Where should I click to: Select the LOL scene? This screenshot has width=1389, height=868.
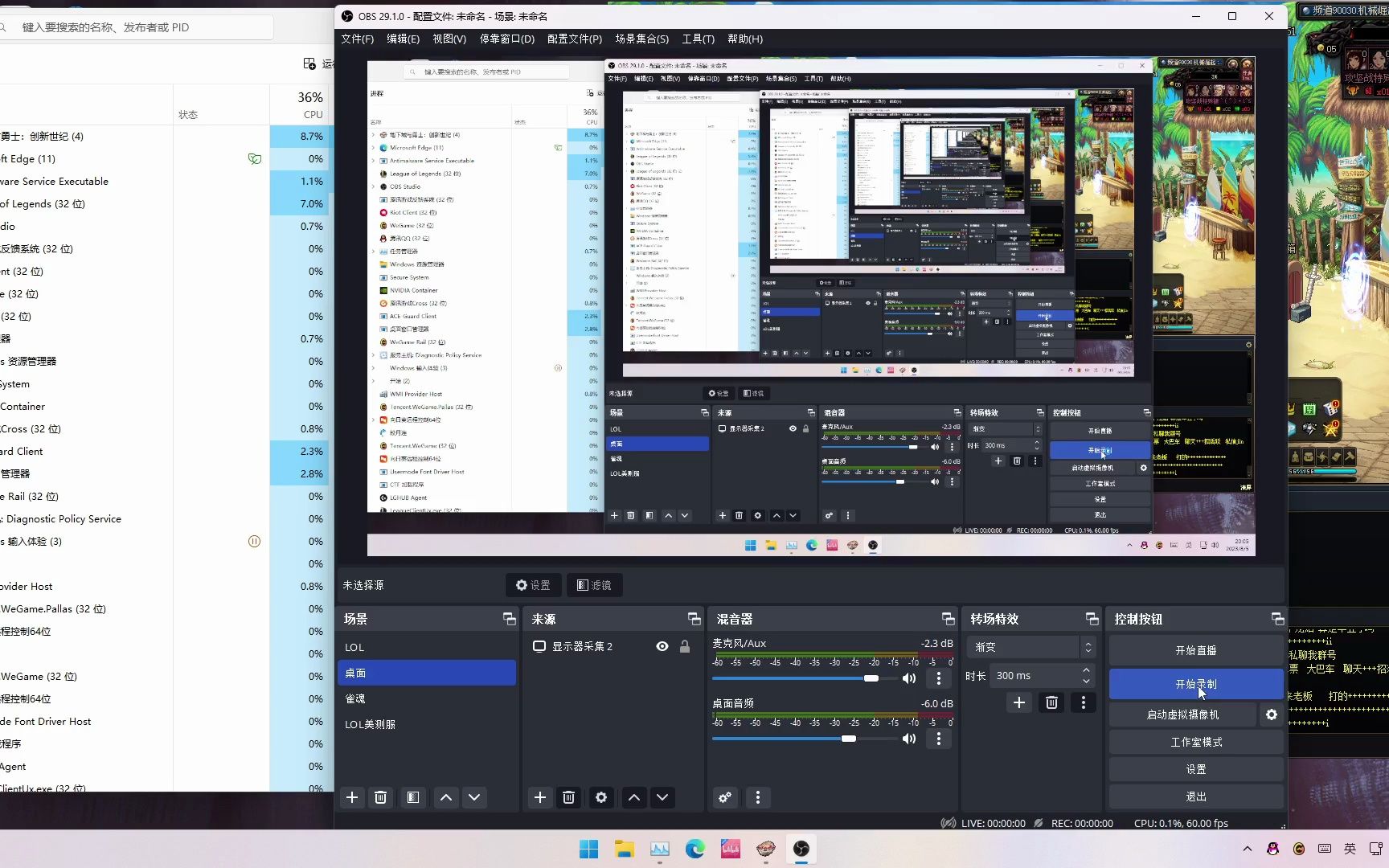[427, 647]
